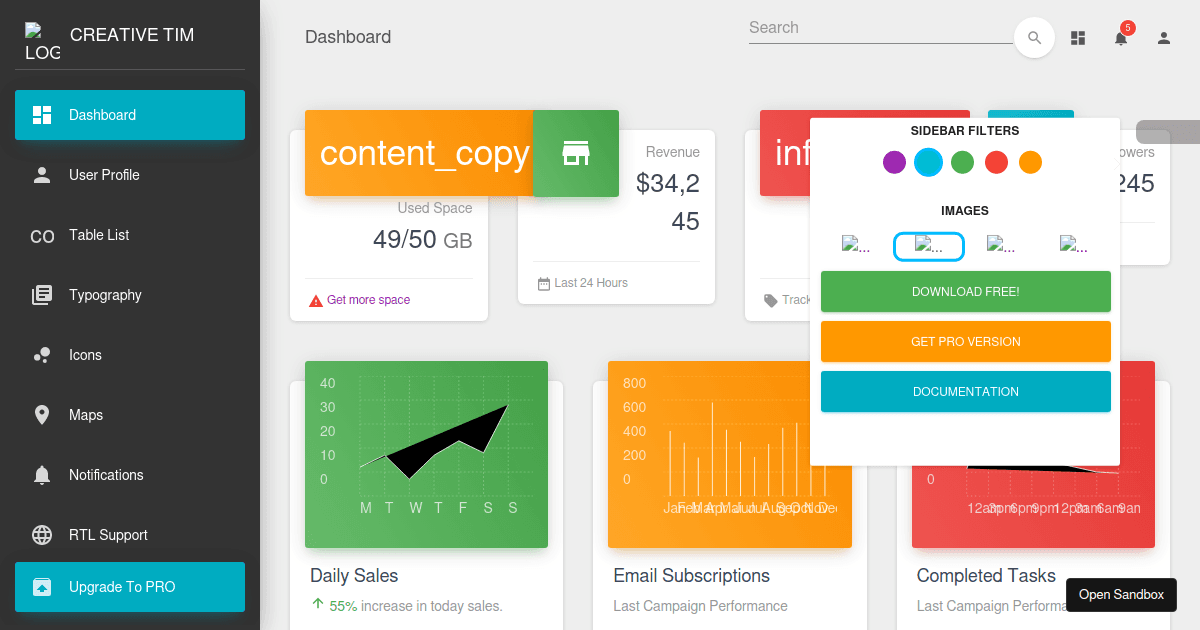Image resolution: width=1200 pixels, height=630 pixels.
Task: Open the Notifications bell in the top bar
Action: 1120,37
